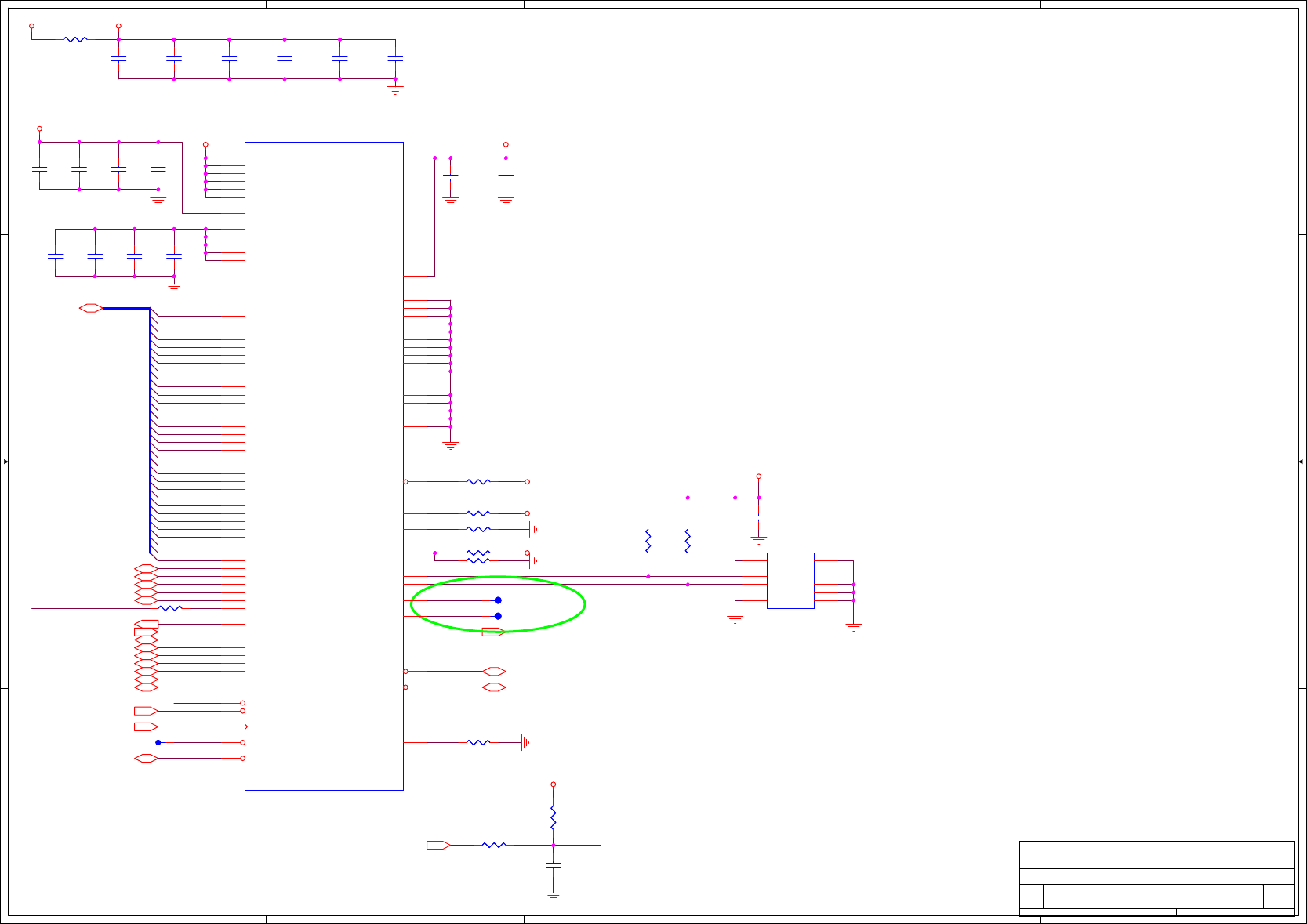Click the ground symbol under the RC filter capacitor
The height and width of the screenshot is (924, 1307).
[x=553, y=896]
